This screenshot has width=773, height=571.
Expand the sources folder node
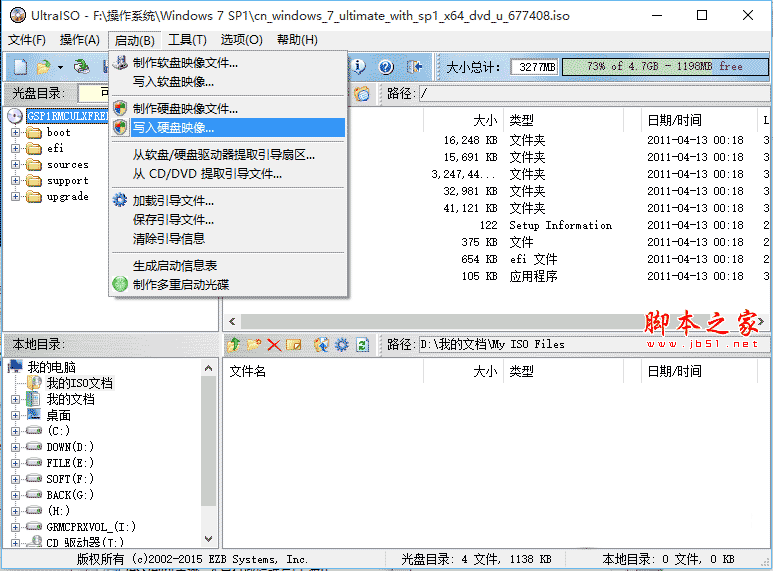15,165
